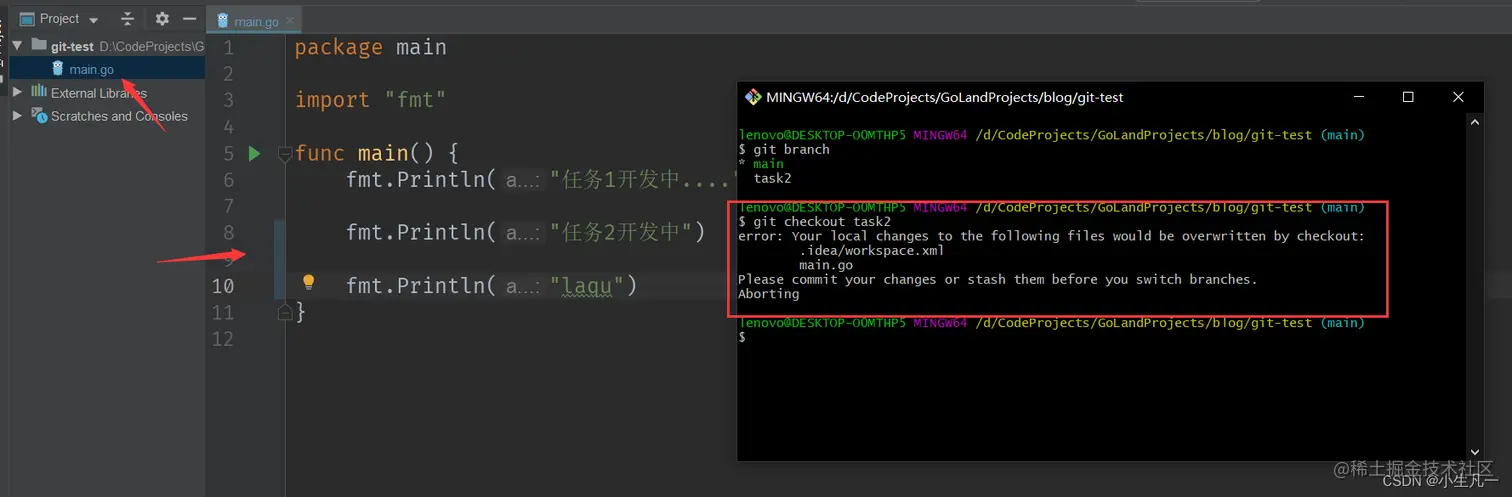Click line number 12 in the gutter
This screenshot has width=1512, height=497.
pos(222,338)
